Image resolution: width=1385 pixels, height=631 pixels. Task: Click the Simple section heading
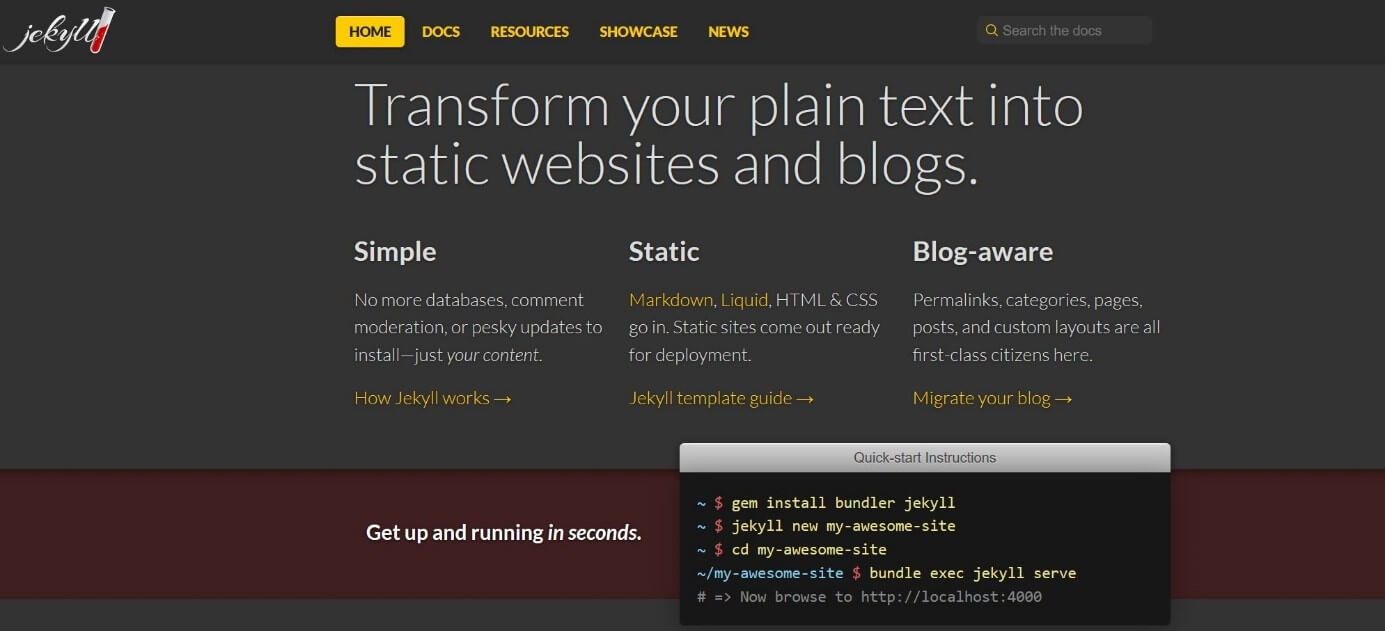(x=395, y=251)
